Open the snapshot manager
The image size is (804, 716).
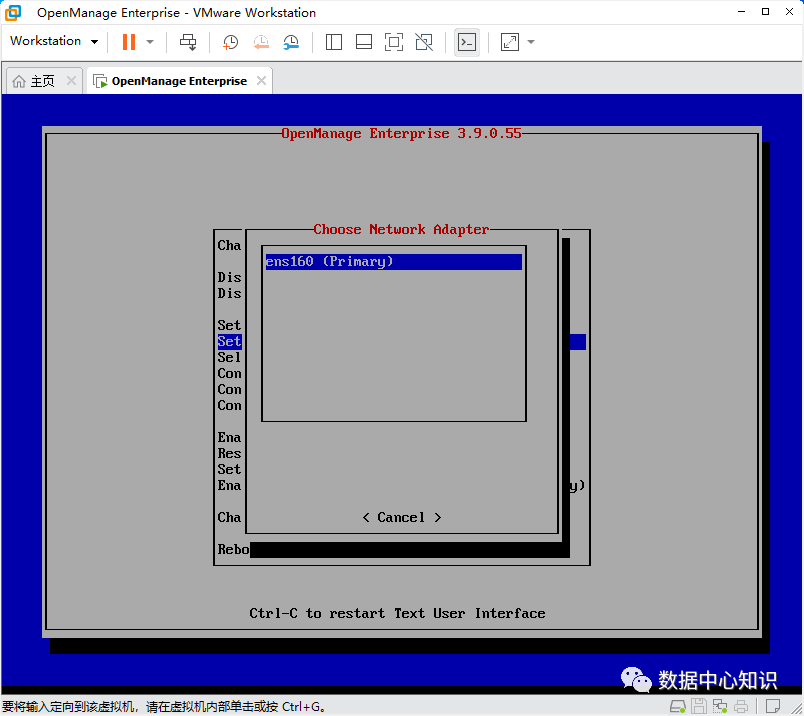pos(291,42)
